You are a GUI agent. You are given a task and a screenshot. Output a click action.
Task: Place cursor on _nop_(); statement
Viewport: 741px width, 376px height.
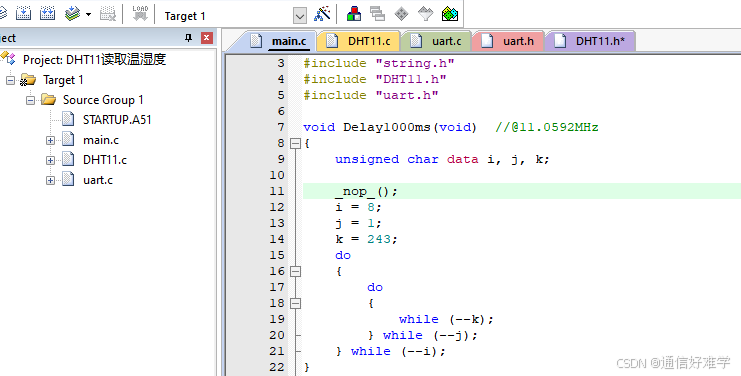367,191
